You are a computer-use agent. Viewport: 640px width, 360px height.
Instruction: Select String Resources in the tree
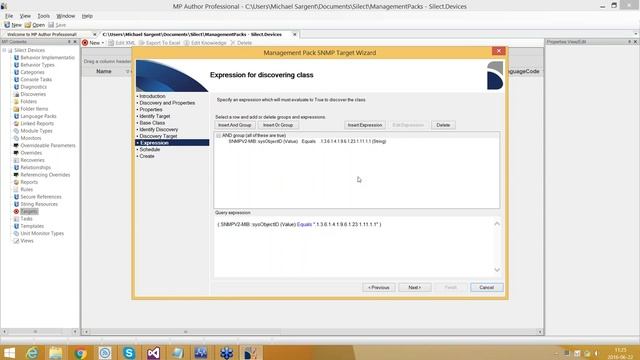[39, 204]
